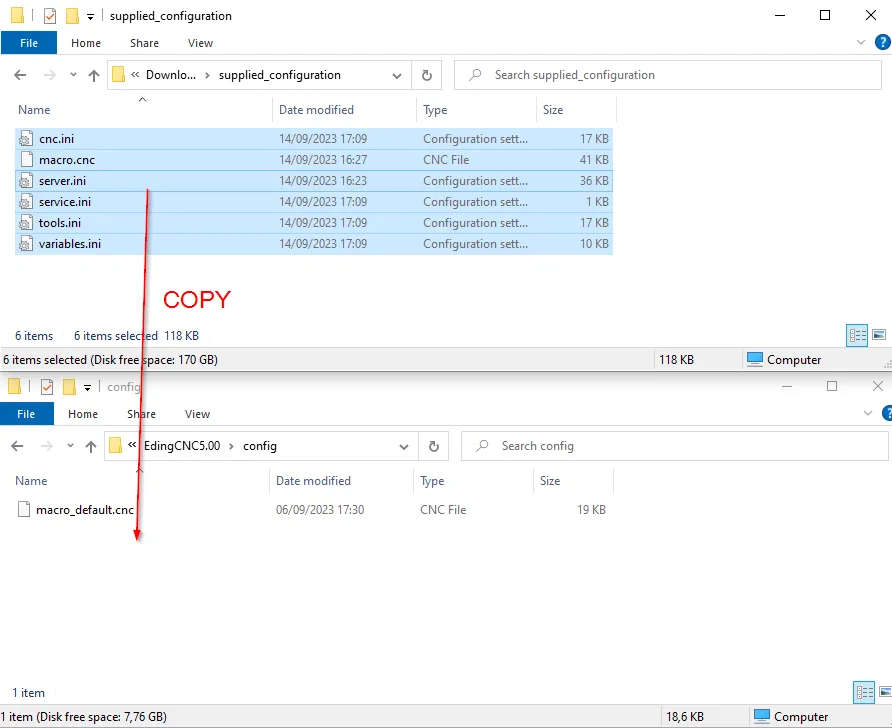Click Back arrow in config window

pos(17,446)
